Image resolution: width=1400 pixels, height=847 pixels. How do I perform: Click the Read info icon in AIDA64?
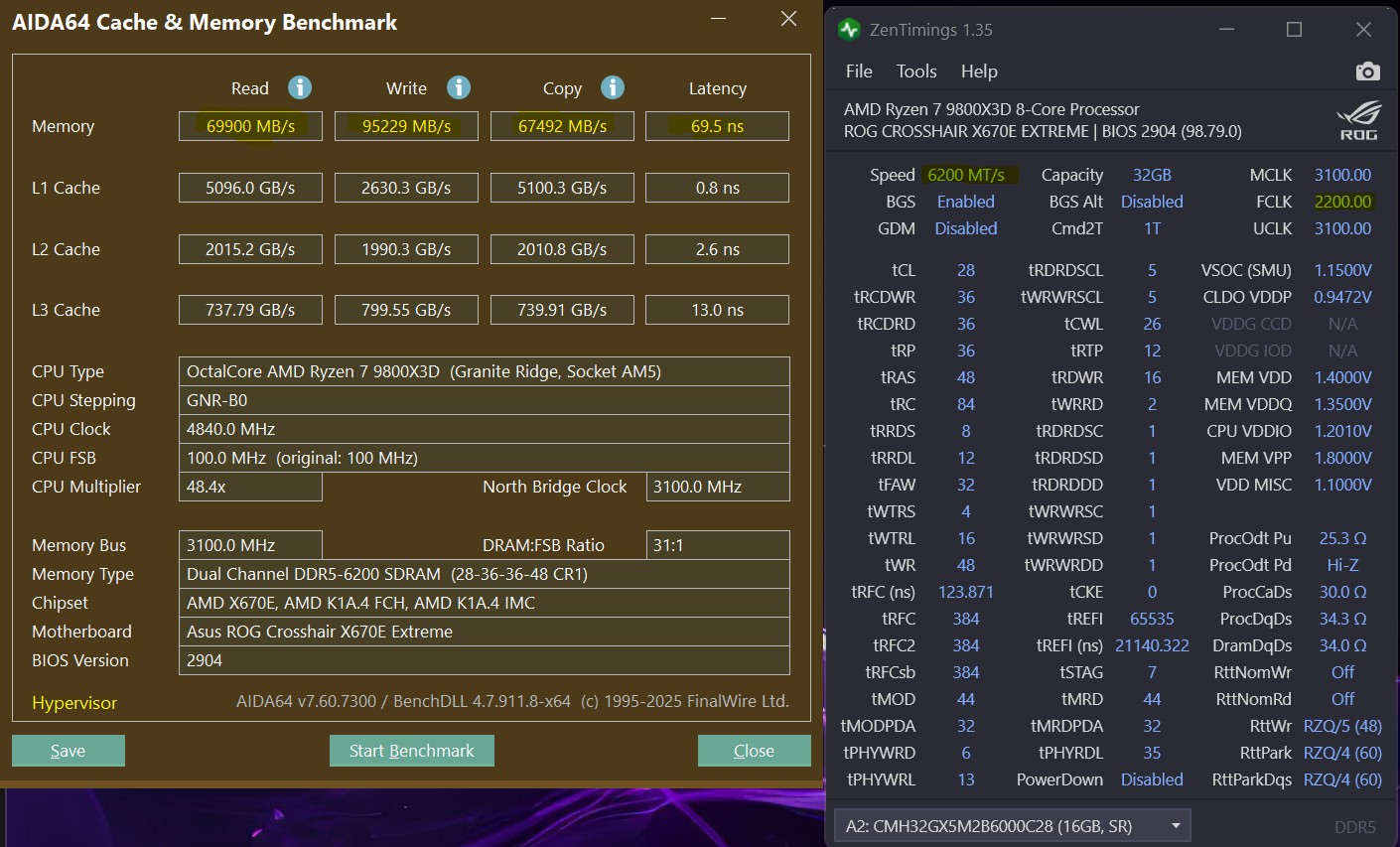[300, 87]
